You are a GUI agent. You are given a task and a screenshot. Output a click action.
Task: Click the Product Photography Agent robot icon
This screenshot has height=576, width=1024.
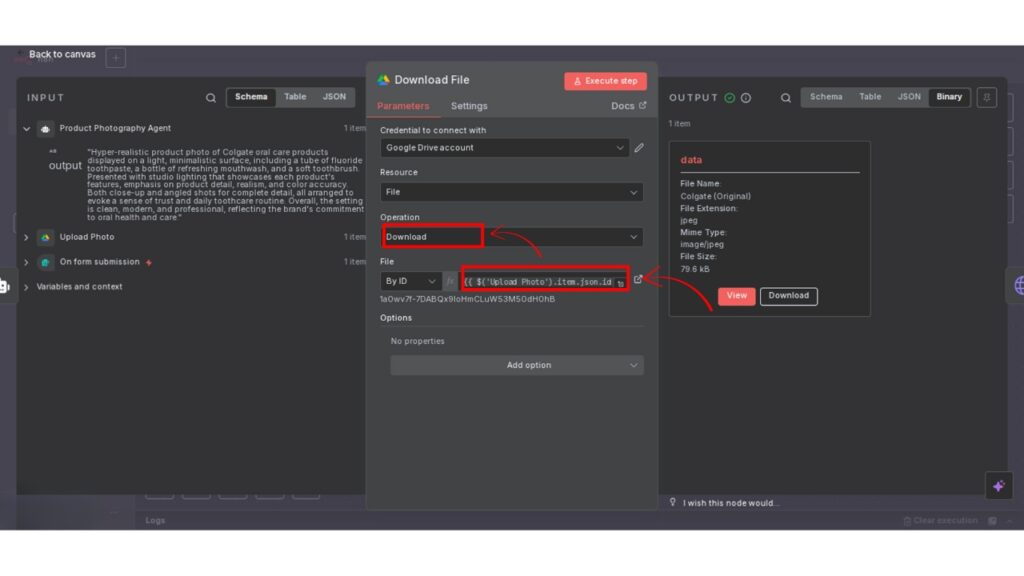pos(45,129)
